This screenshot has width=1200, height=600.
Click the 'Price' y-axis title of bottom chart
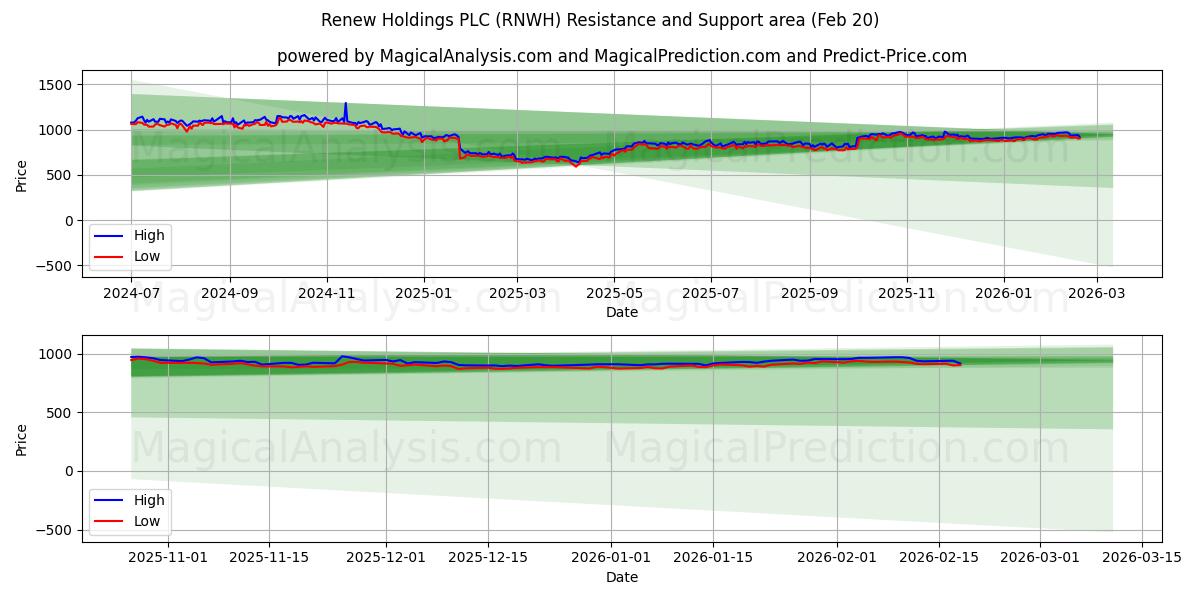pos(22,439)
